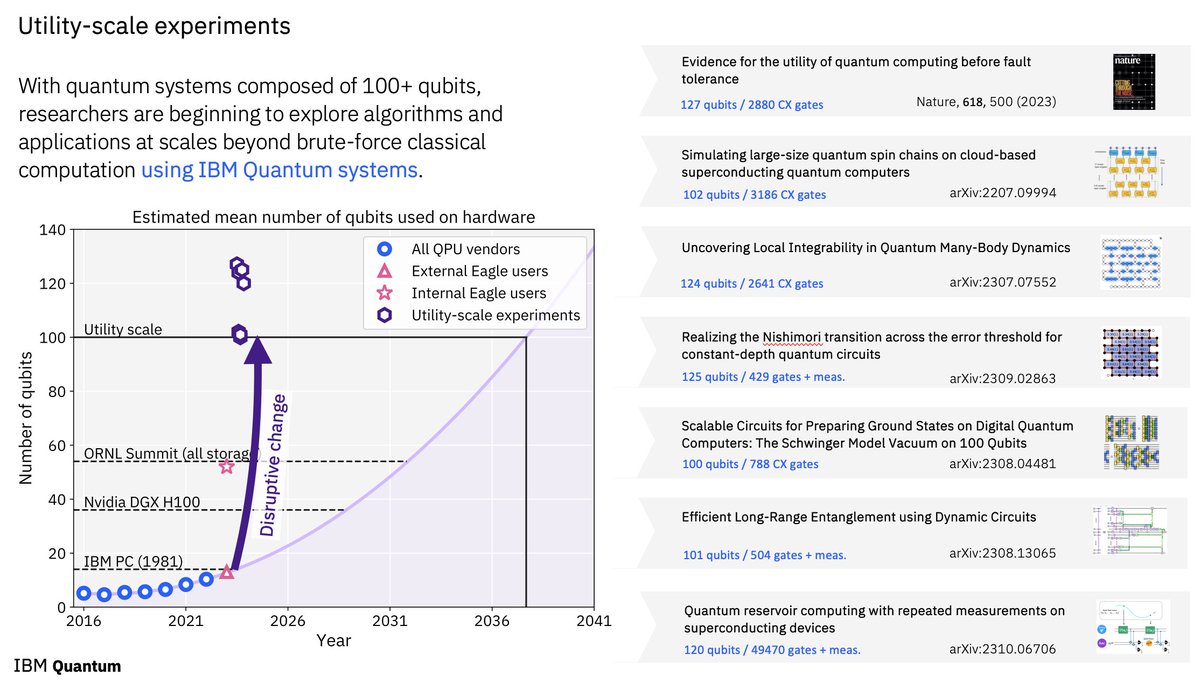The height and width of the screenshot is (696, 1200).
Task: Click the 'Utility scale' line label
Action: pos(123,329)
